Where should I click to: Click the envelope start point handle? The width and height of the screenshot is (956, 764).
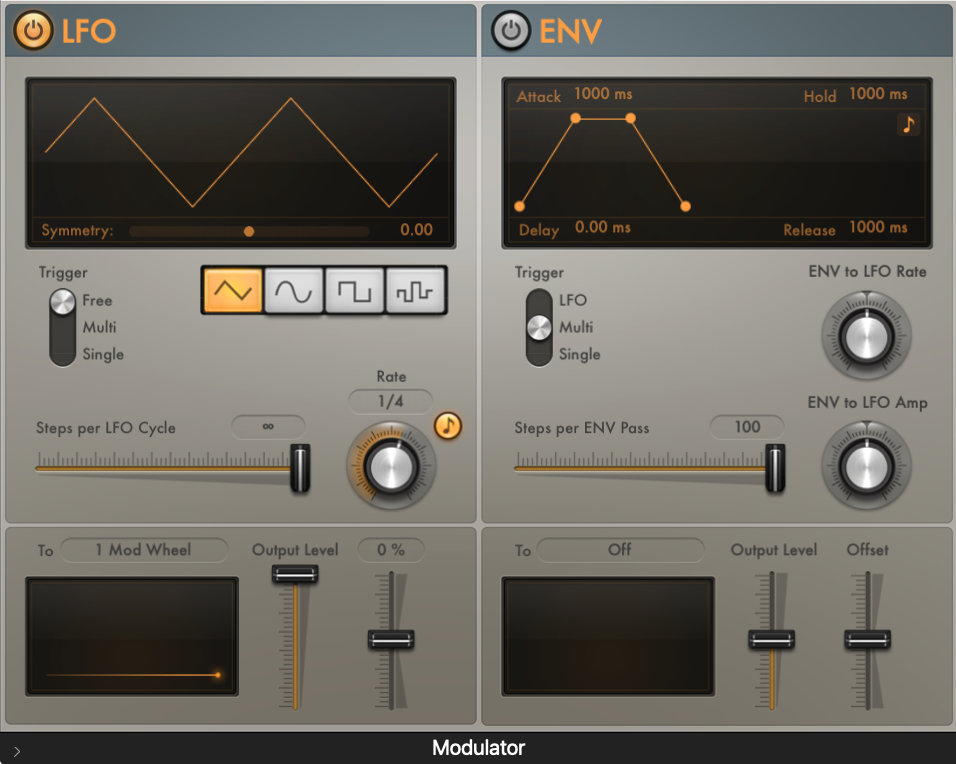519,206
